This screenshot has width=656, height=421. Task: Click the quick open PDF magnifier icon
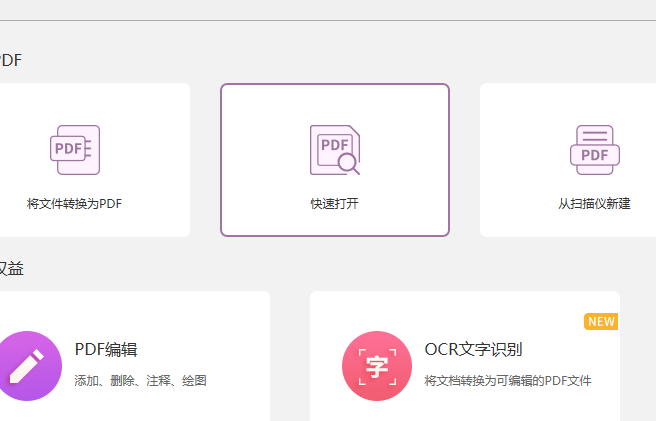point(335,150)
